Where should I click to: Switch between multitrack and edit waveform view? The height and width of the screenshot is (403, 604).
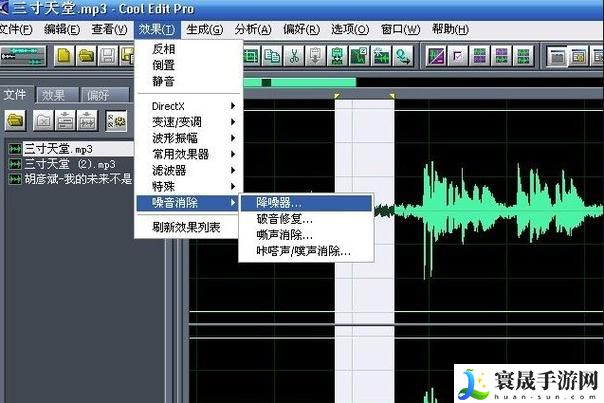tap(23, 56)
